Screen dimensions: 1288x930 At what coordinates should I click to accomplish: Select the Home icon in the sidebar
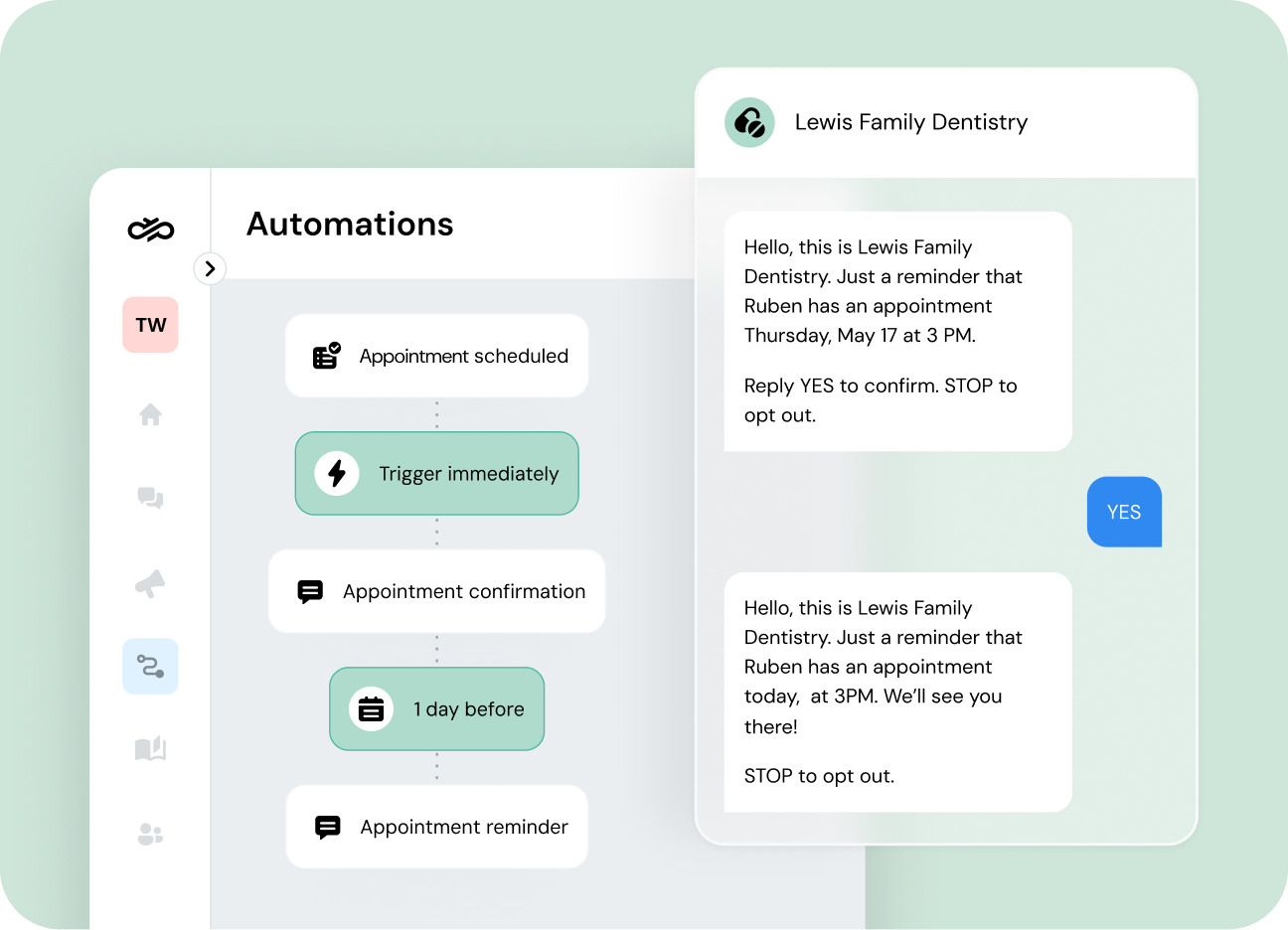150,414
